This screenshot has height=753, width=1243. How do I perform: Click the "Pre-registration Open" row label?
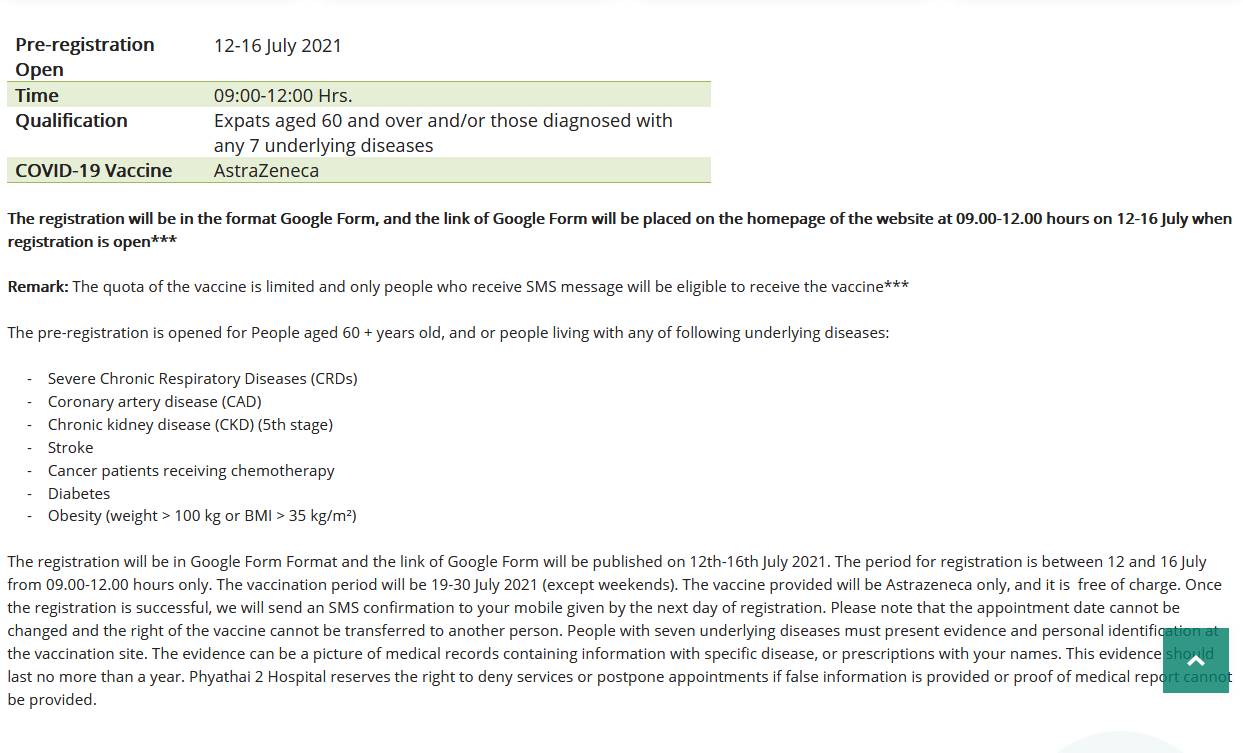[84, 57]
